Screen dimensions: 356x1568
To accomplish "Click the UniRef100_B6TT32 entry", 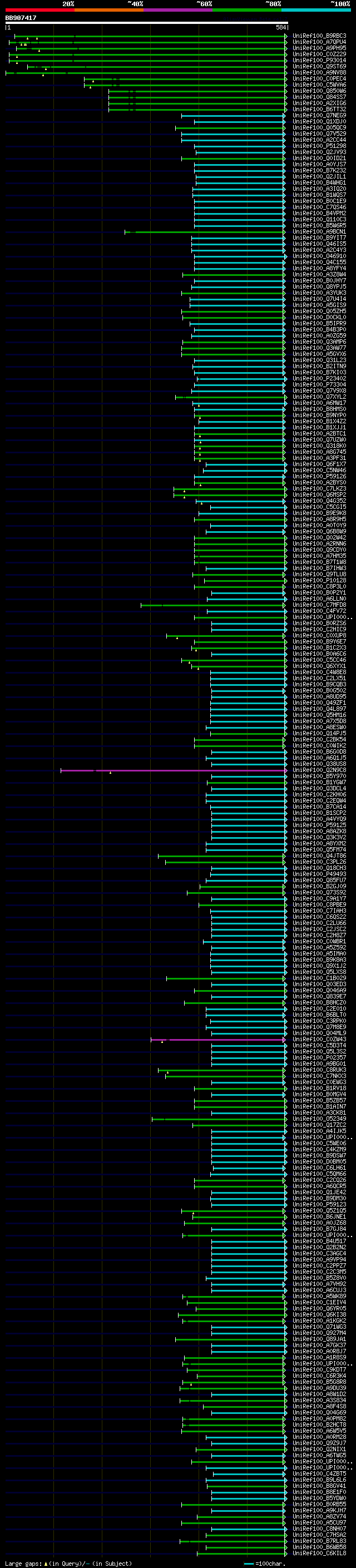I will point(319,110).
